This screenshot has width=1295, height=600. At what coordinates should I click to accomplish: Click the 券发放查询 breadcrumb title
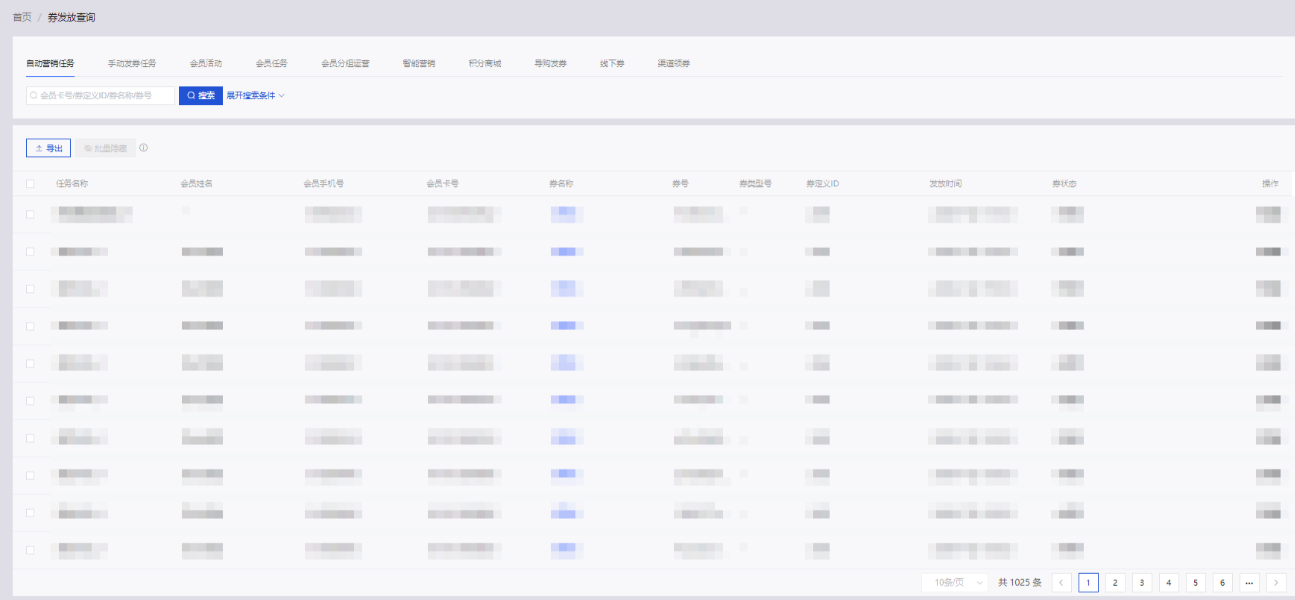coord(72,17)
